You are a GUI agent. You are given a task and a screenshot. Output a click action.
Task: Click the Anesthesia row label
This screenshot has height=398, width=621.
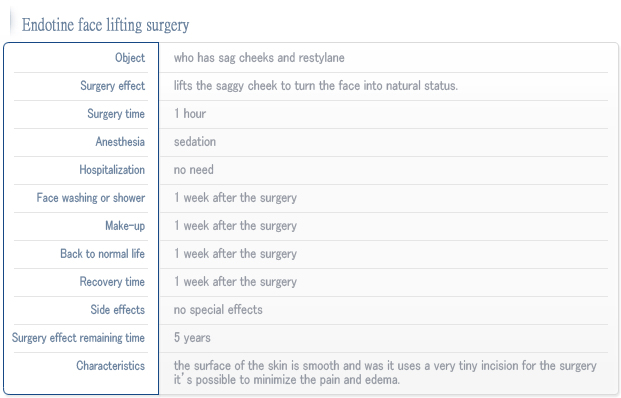(x=120, y=142)
